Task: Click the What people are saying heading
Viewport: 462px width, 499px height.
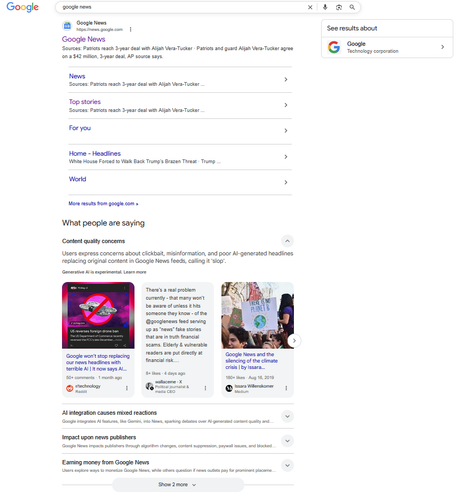Action: [103, 223]
